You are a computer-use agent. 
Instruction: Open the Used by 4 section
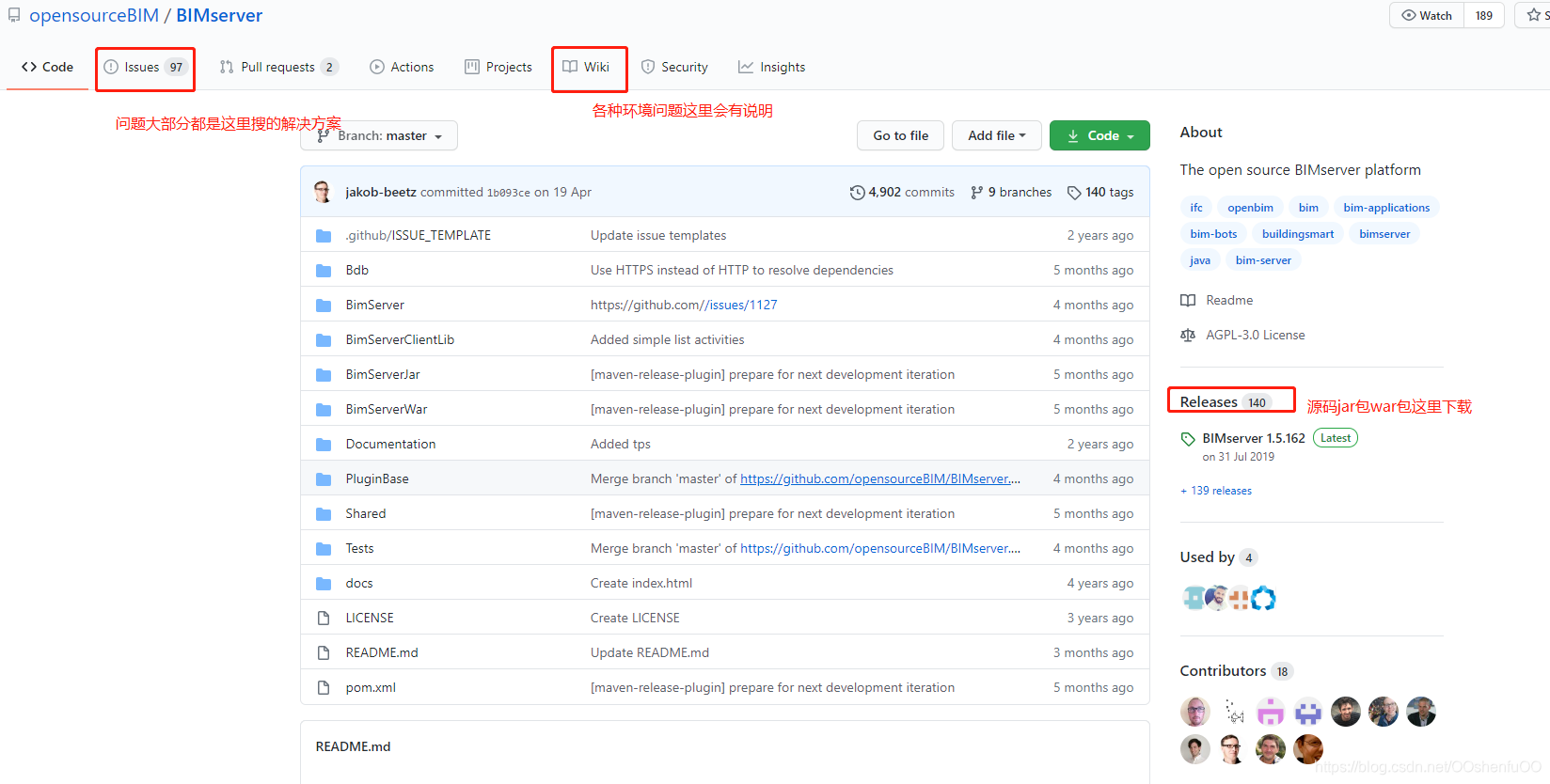pos(1219,557)
